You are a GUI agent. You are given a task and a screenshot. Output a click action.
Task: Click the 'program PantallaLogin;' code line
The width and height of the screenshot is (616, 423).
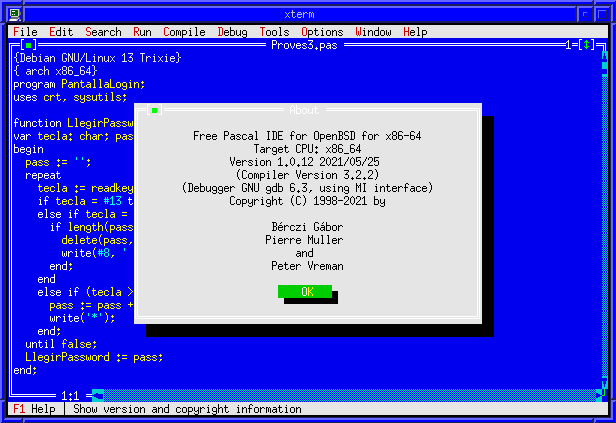pos(79,84)
